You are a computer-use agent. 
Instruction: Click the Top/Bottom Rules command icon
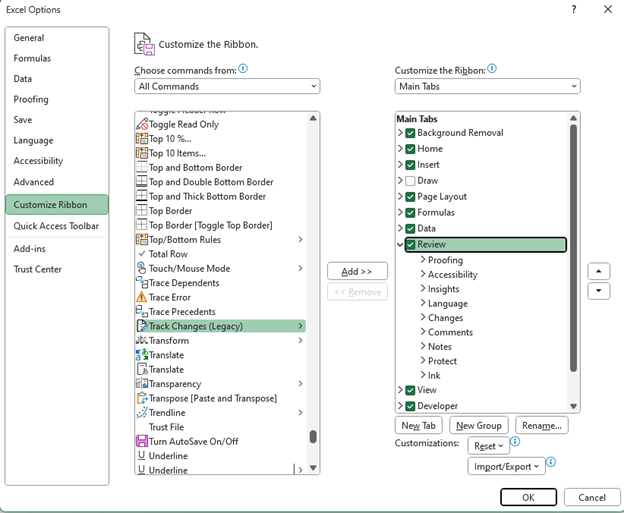click(142, 240)
